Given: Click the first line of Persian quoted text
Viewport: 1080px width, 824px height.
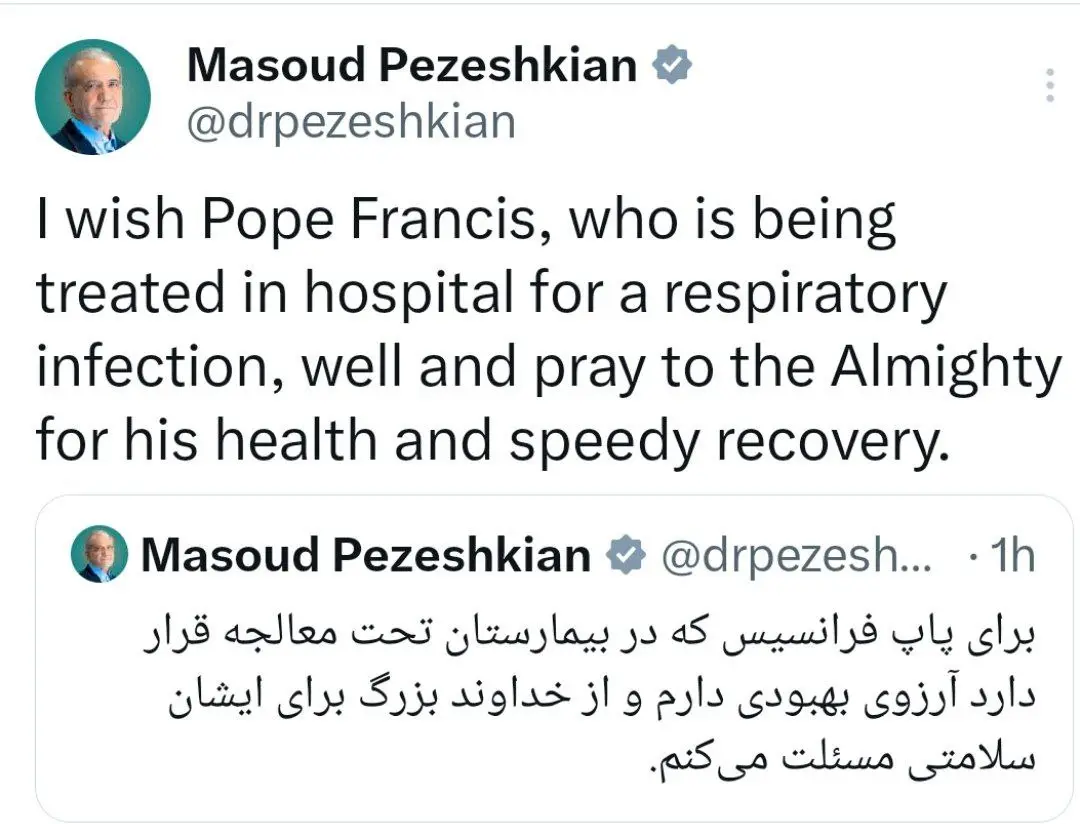Looking at the screenshot, I should tap(588, 636).
